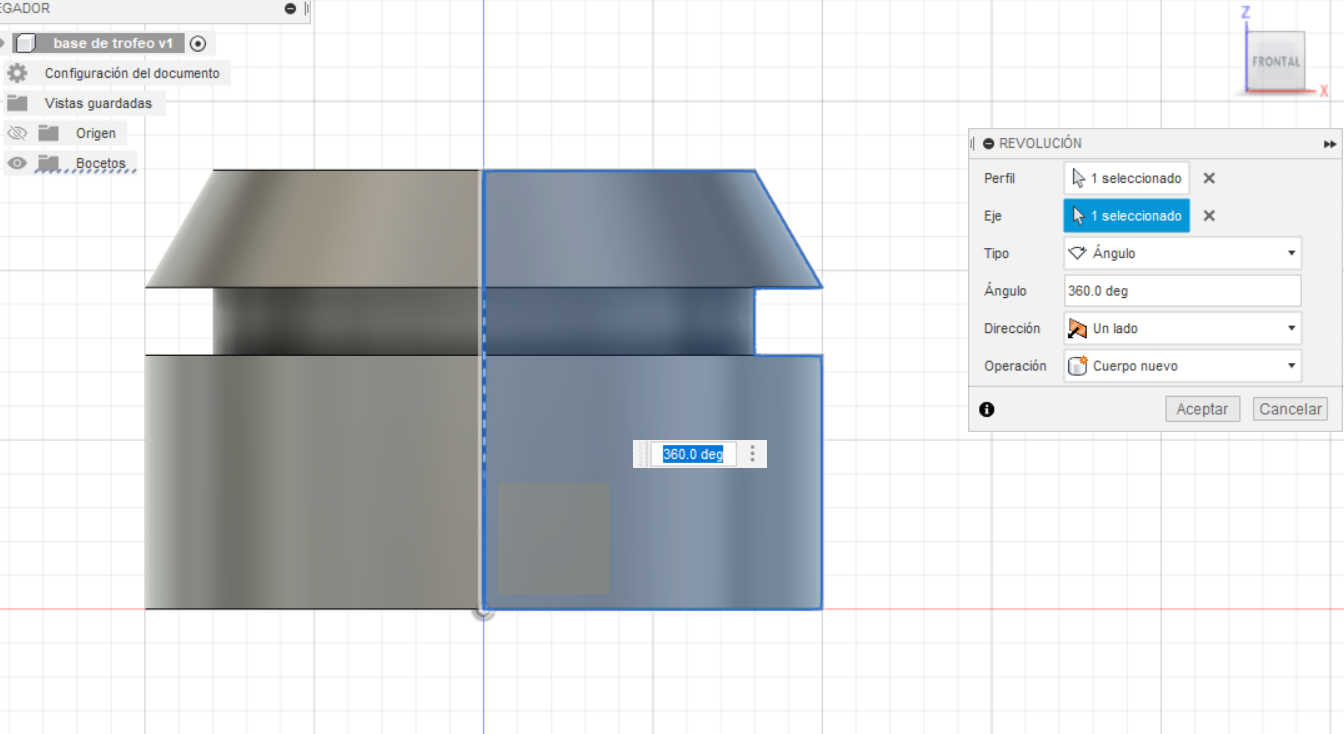Select the base de trofeo v1 root name
The image size is (1344, 734).
coord(113,43)
